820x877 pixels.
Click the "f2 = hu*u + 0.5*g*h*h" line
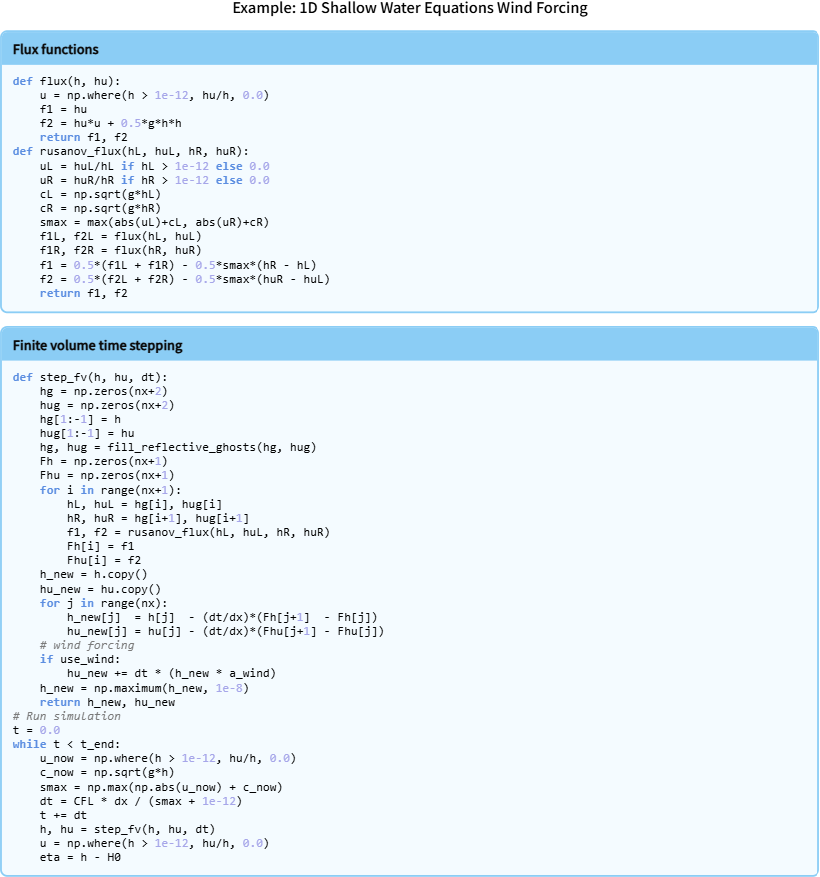point(110,123)
